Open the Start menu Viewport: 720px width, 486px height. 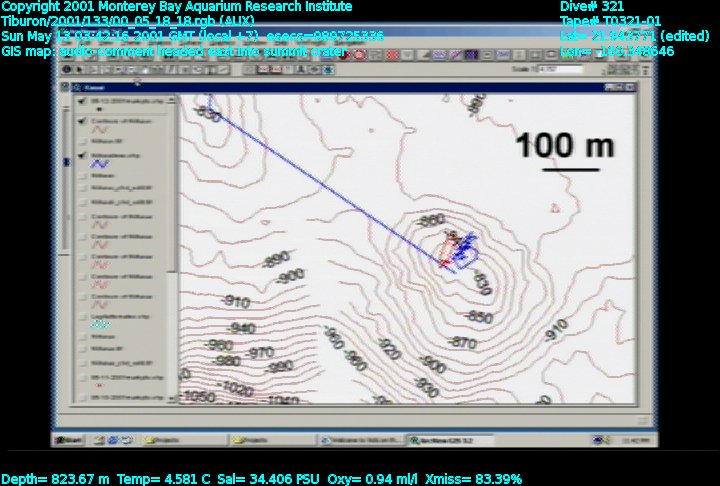pyautogui.click(x=69, y=440)
